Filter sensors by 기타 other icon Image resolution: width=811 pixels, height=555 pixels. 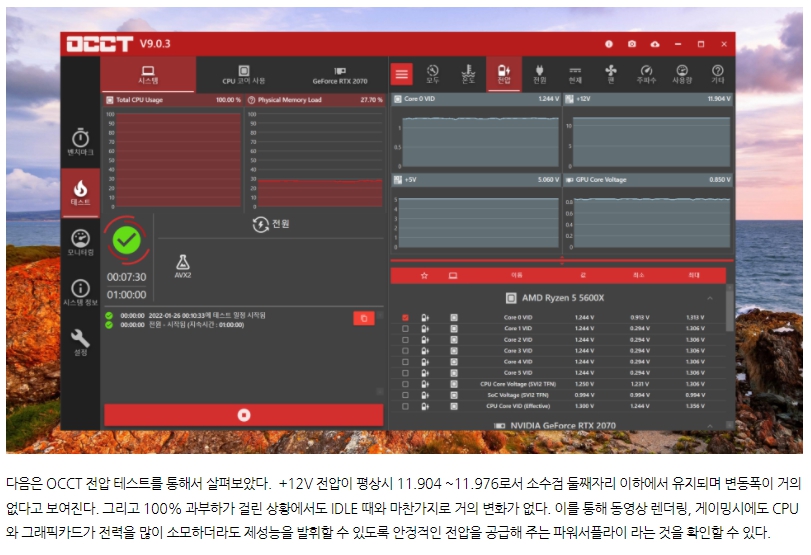pos(717,74)
